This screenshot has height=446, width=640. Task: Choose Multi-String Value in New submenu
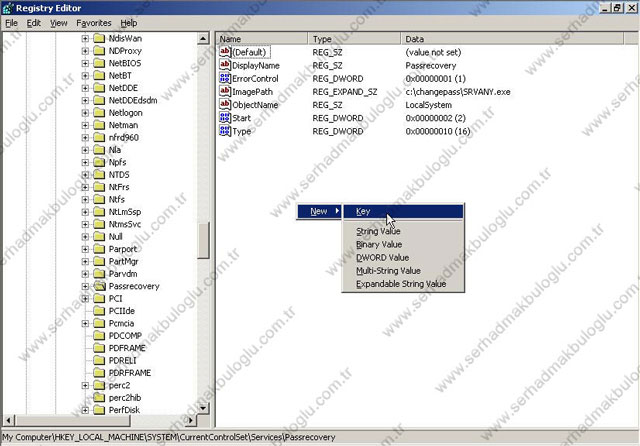[403, 271]
